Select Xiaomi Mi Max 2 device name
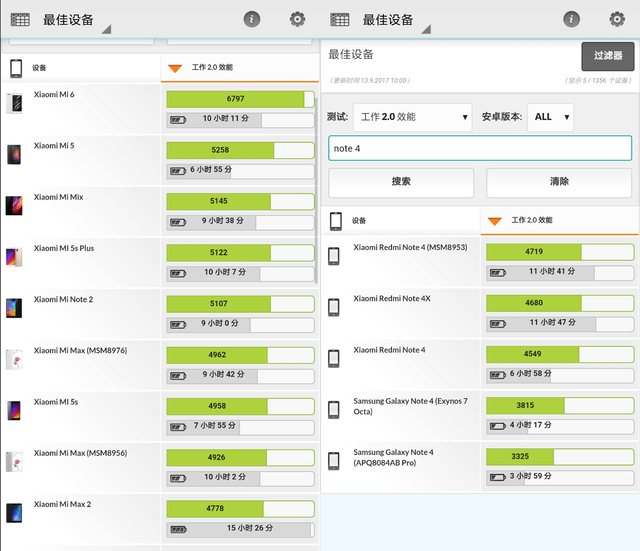640x551 pixels. (x=62, y=504)
